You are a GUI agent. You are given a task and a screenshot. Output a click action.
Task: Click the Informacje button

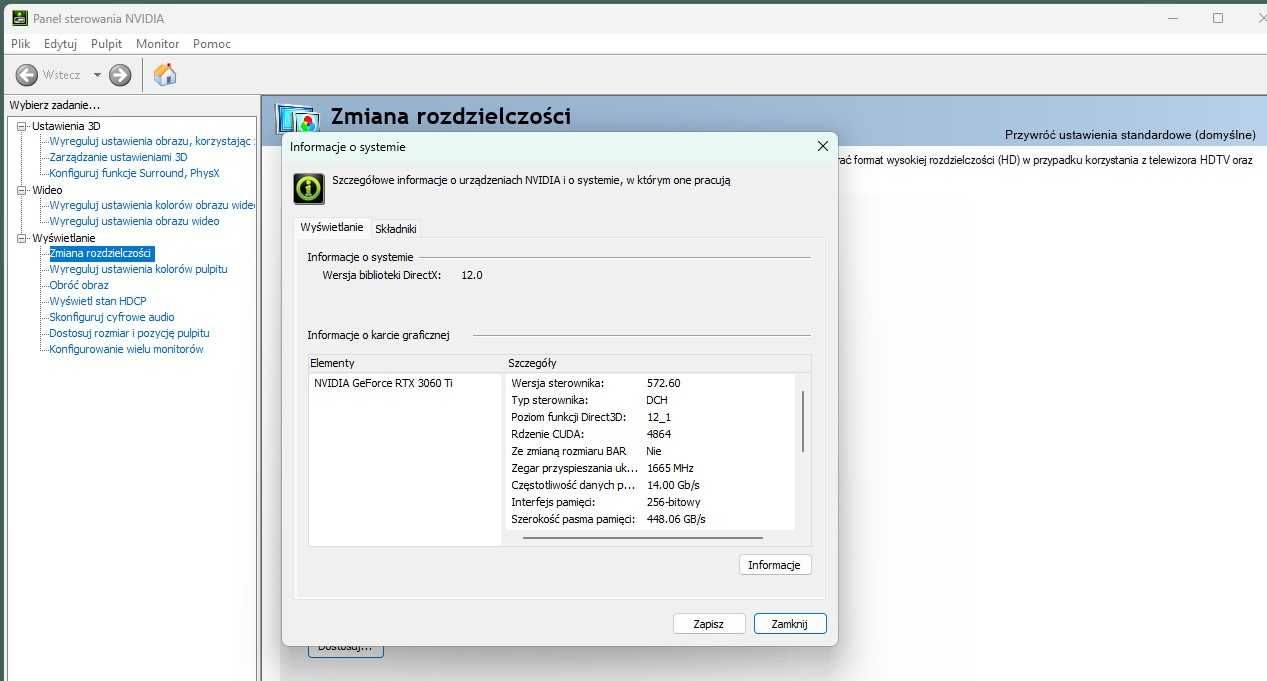775,565
